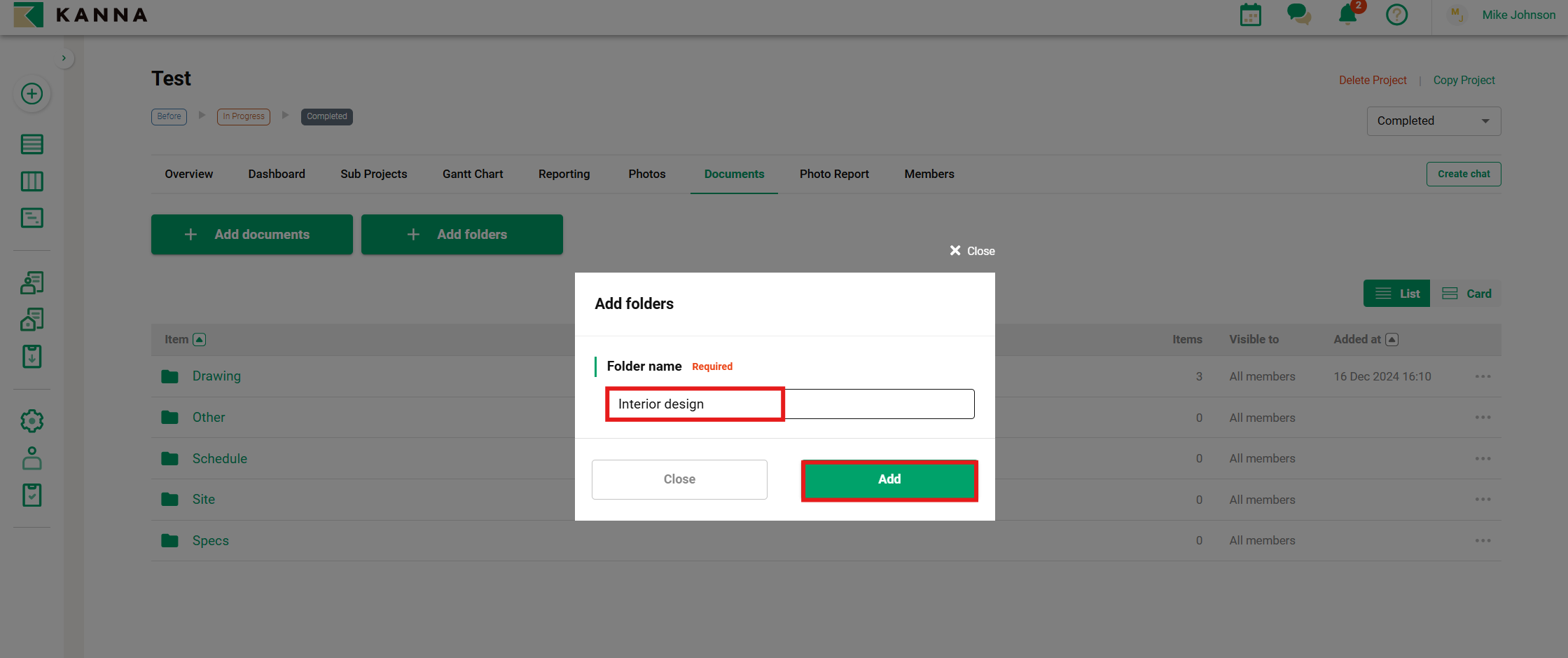Image resolution: width=1568 pixels, height=658 pixels.
Task: Sort by Added at column arrow
Action: click(1392, 340)
